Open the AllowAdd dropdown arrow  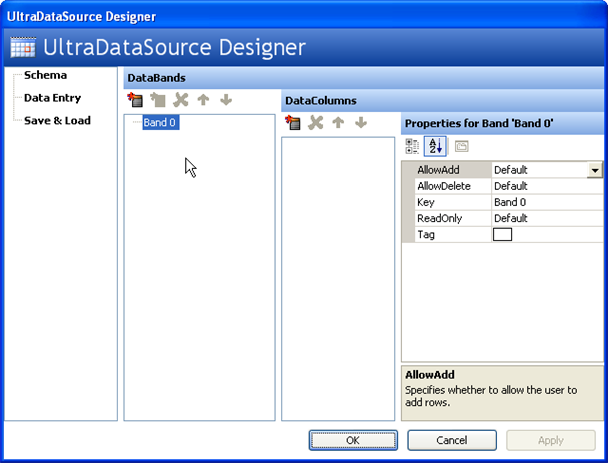[x=595, y=170]
